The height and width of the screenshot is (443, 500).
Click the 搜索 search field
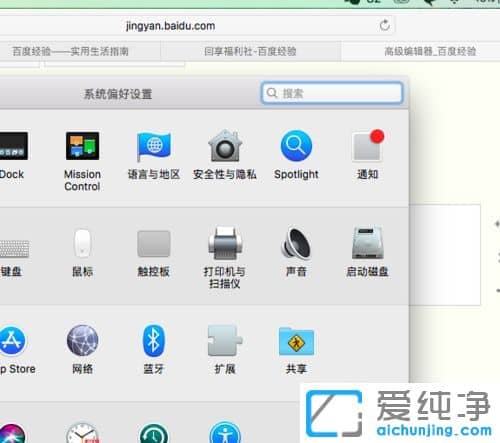(x=332, y=93)
